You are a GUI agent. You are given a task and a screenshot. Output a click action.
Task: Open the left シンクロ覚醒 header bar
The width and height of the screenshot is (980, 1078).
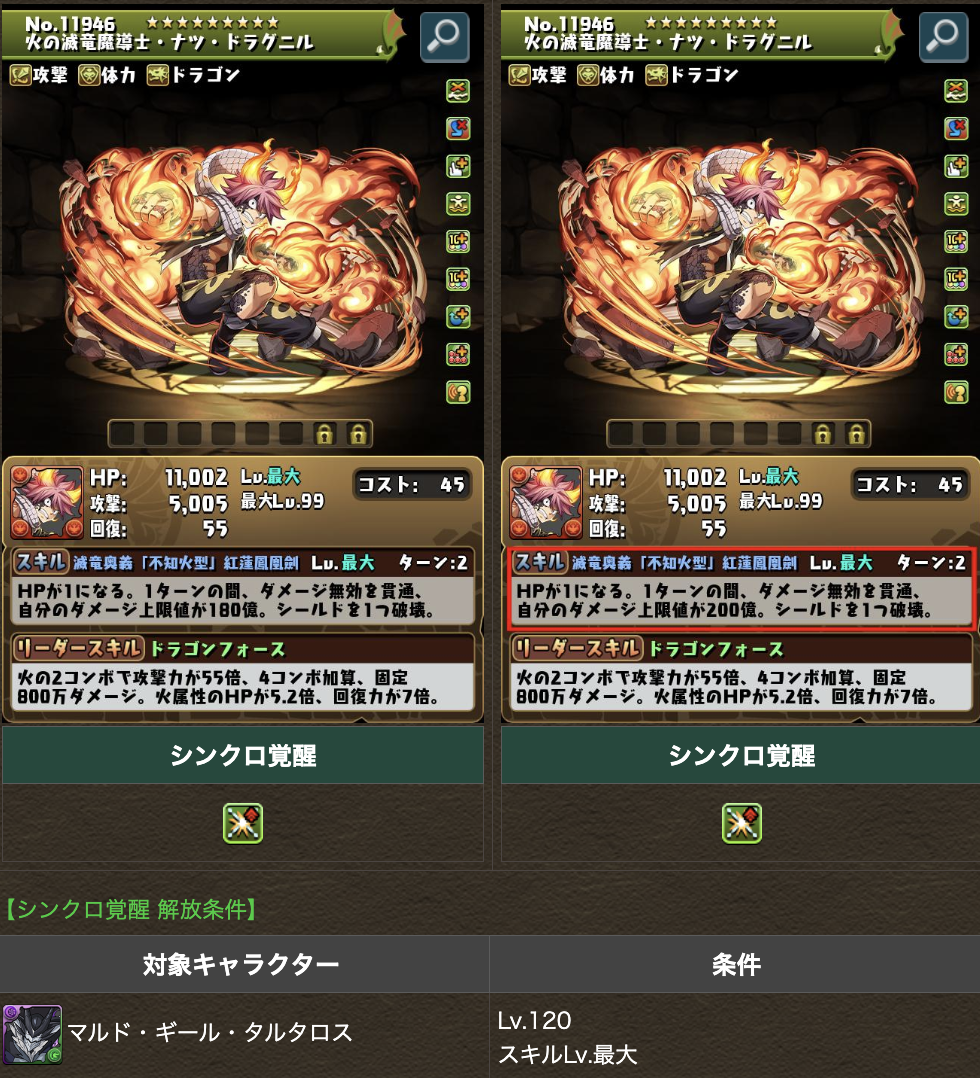(243, 756)
